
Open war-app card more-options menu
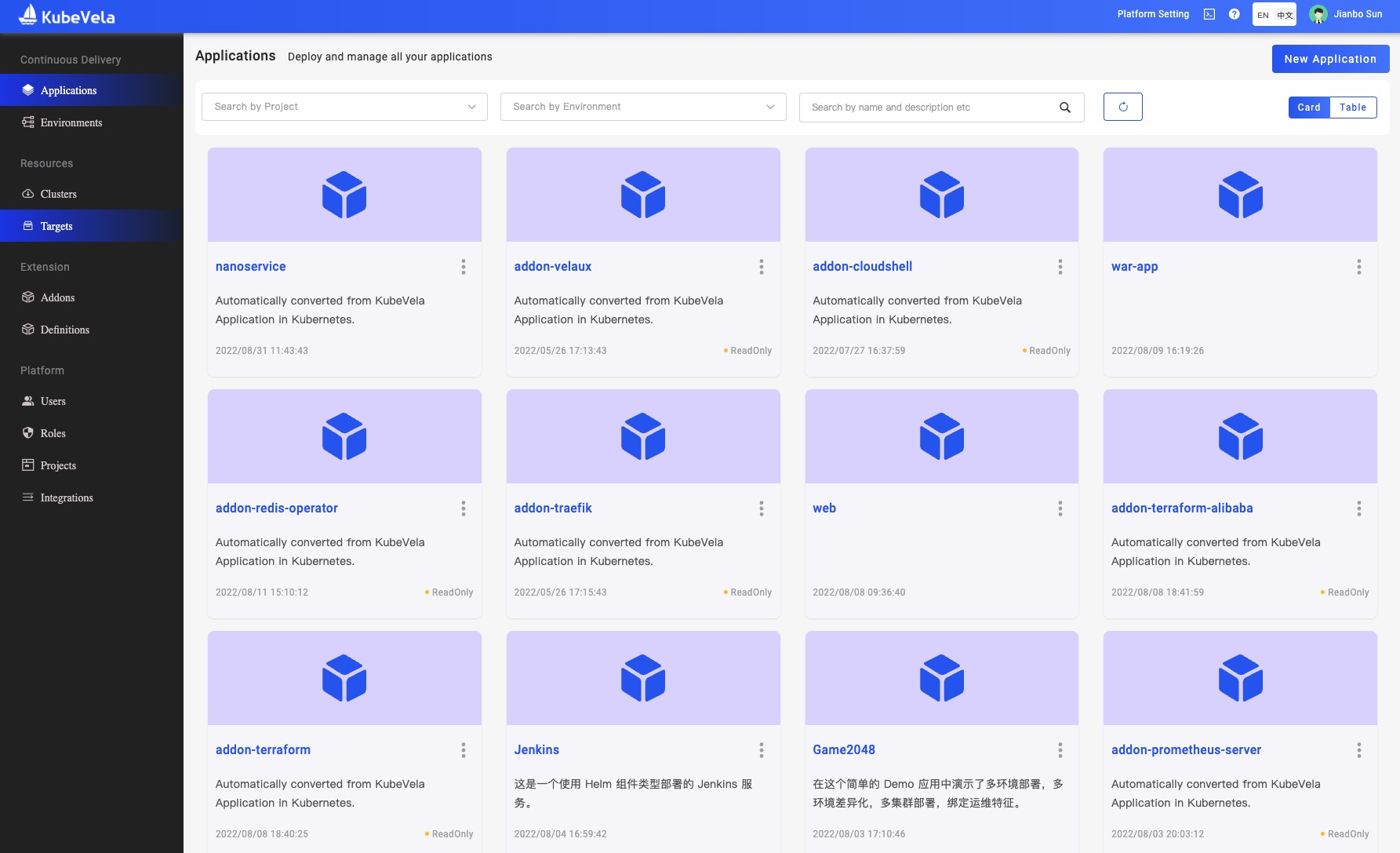point(1359,267)
